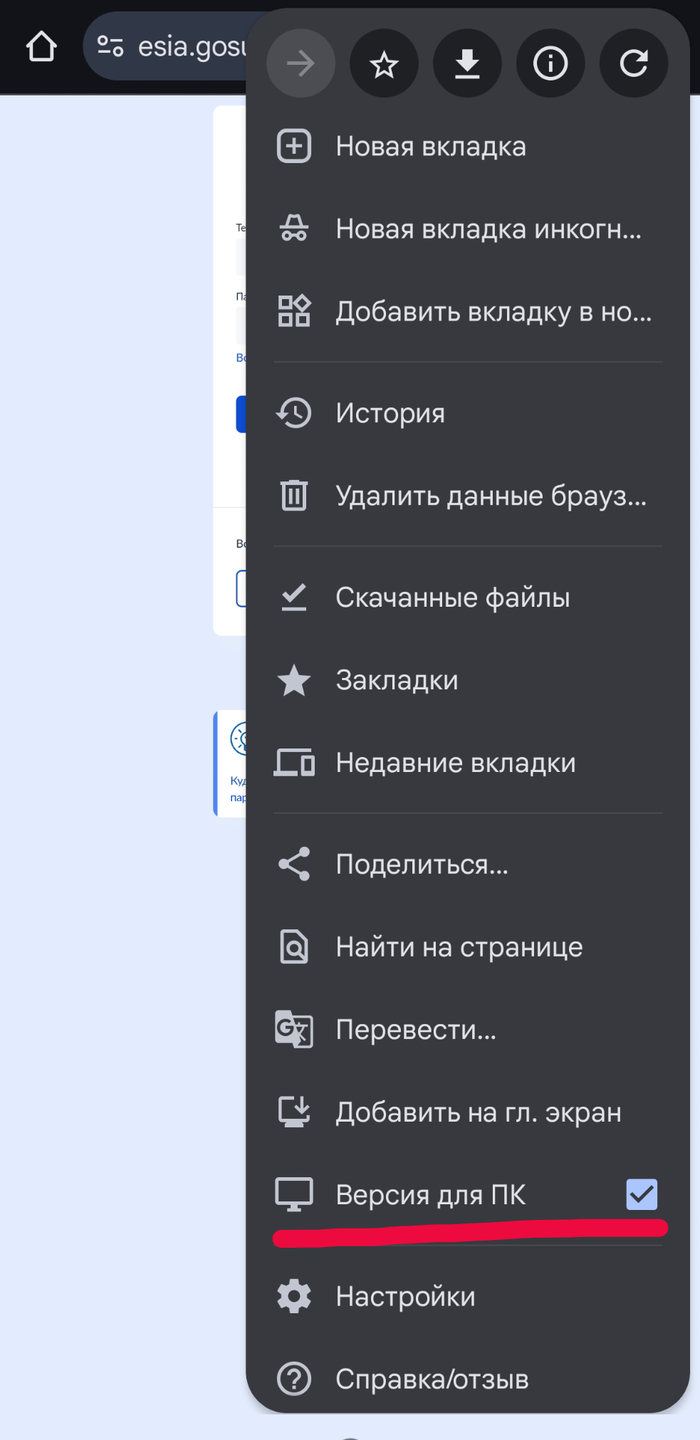Reload the page with refresh icon
Image resolution: width=700 pixels, height=1440 pixels.
pyautogui.click(x=633, y=64)
